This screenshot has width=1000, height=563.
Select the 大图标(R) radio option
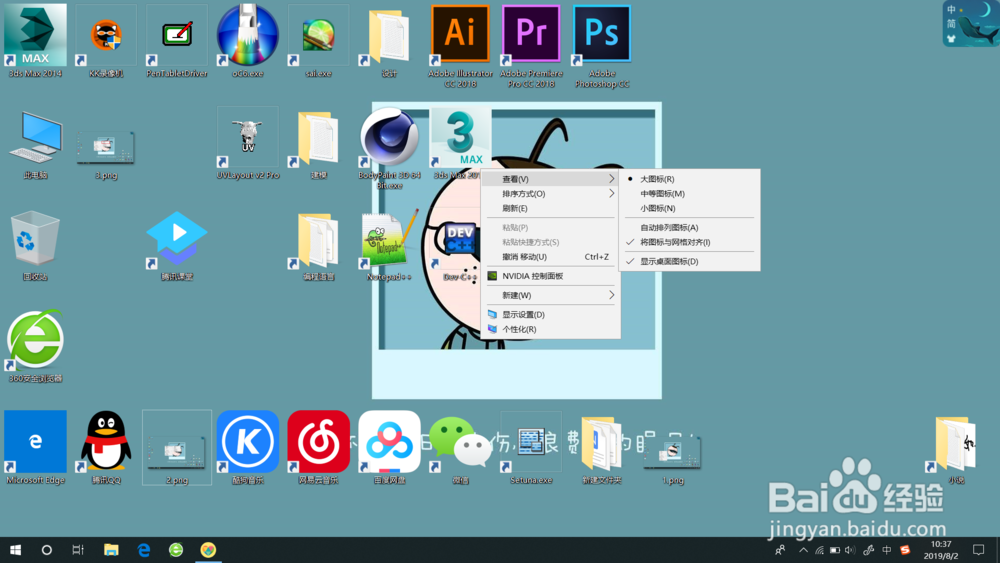(689, 179)
